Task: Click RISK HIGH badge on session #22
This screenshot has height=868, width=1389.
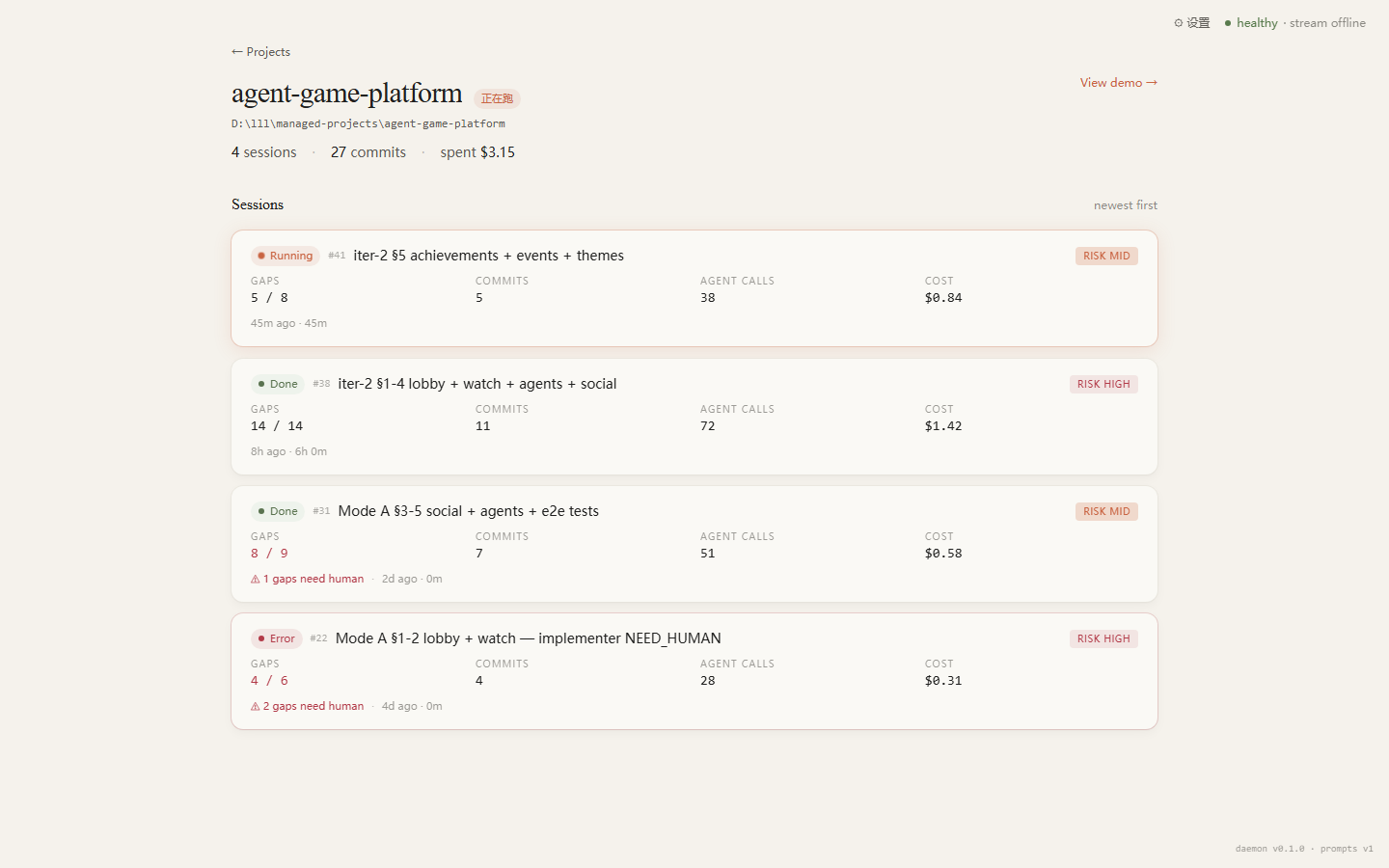Action: point(1103,638)
